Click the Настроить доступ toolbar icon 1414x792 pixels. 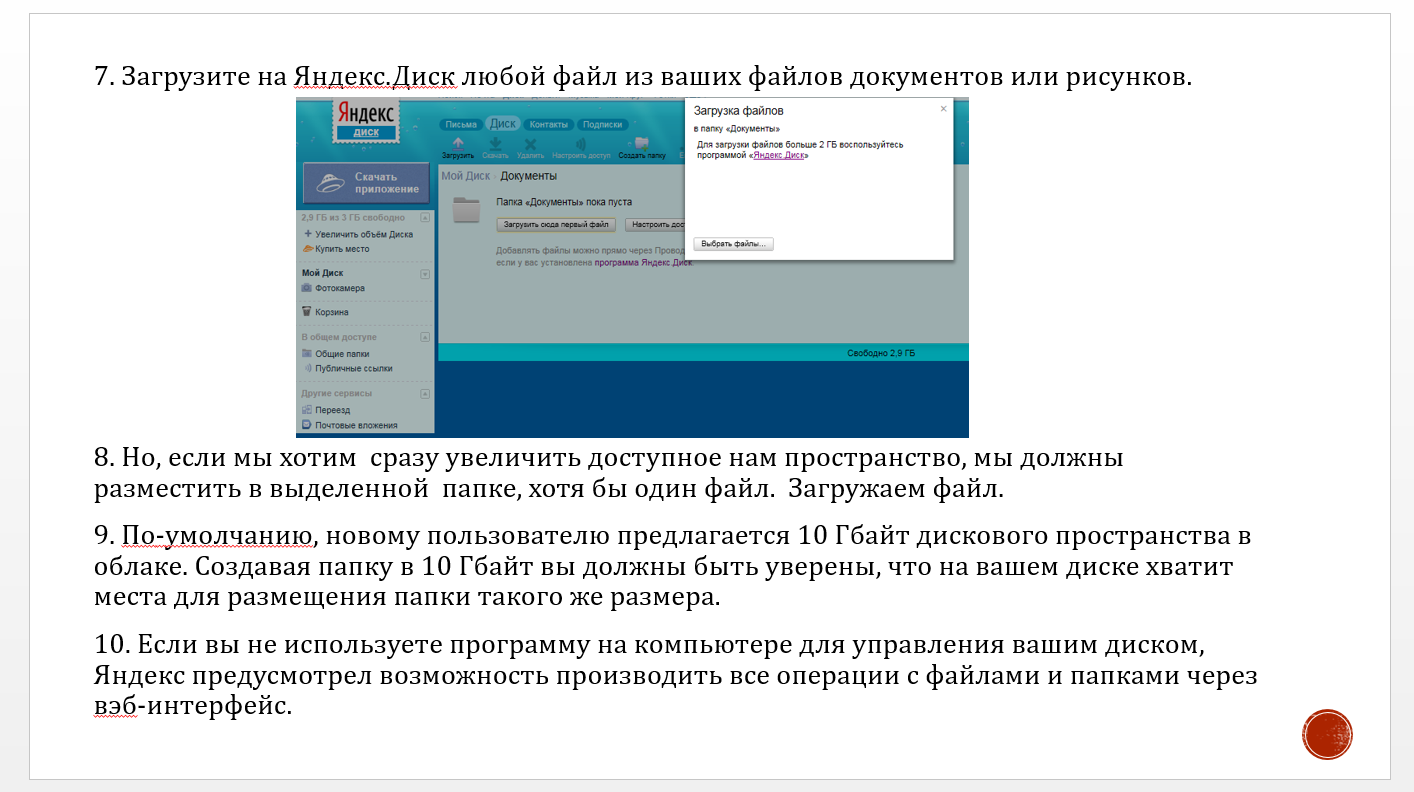(581, 148)
